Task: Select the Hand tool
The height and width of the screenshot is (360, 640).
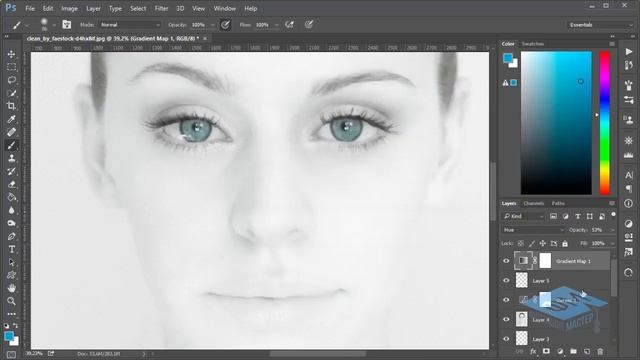Action: [11, 288]
